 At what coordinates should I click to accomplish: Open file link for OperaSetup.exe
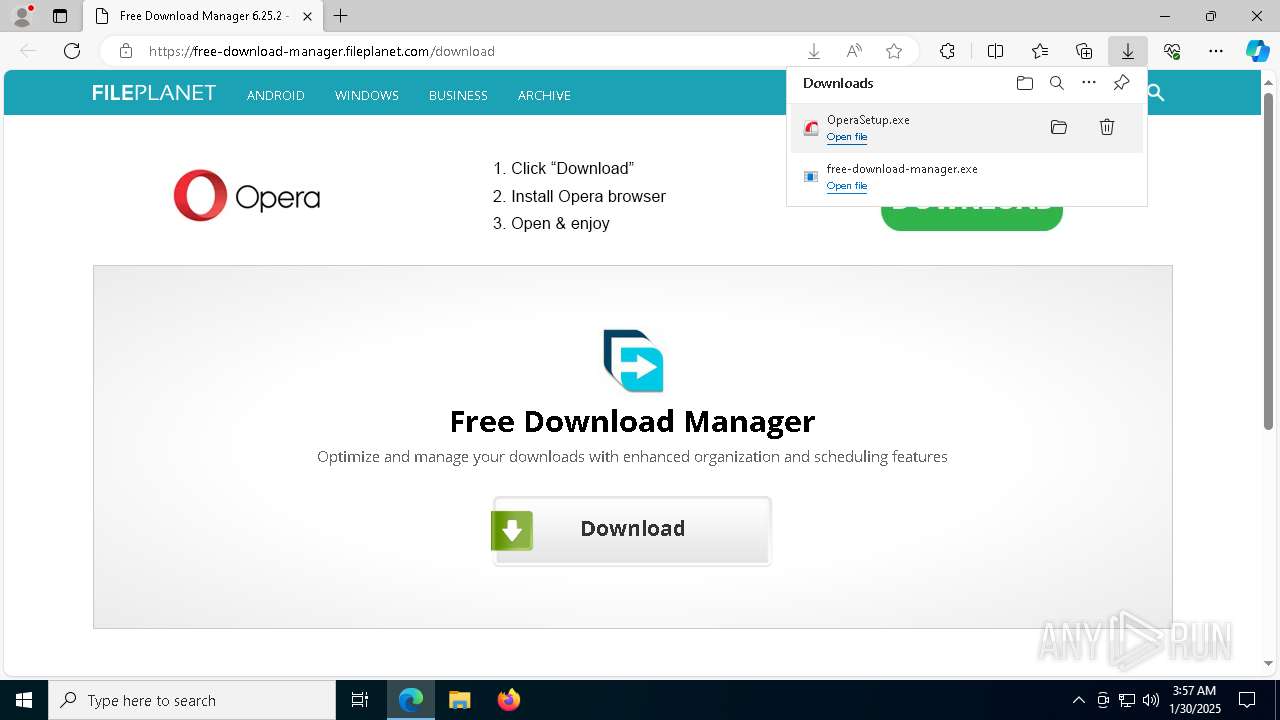pyautogui.click(x=847, y=137)
